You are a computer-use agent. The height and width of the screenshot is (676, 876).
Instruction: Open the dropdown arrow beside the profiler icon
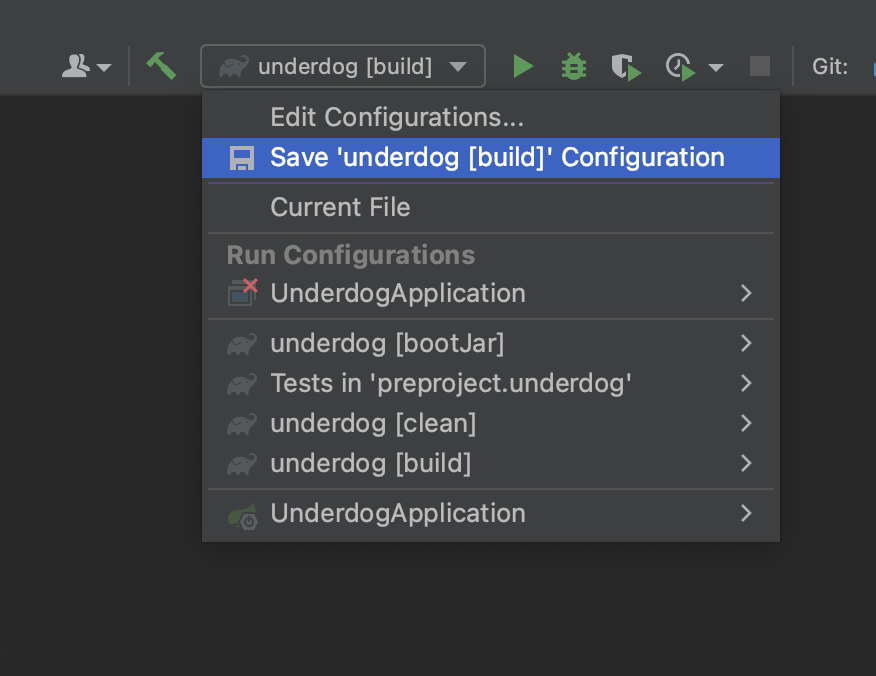click(716, 68)
